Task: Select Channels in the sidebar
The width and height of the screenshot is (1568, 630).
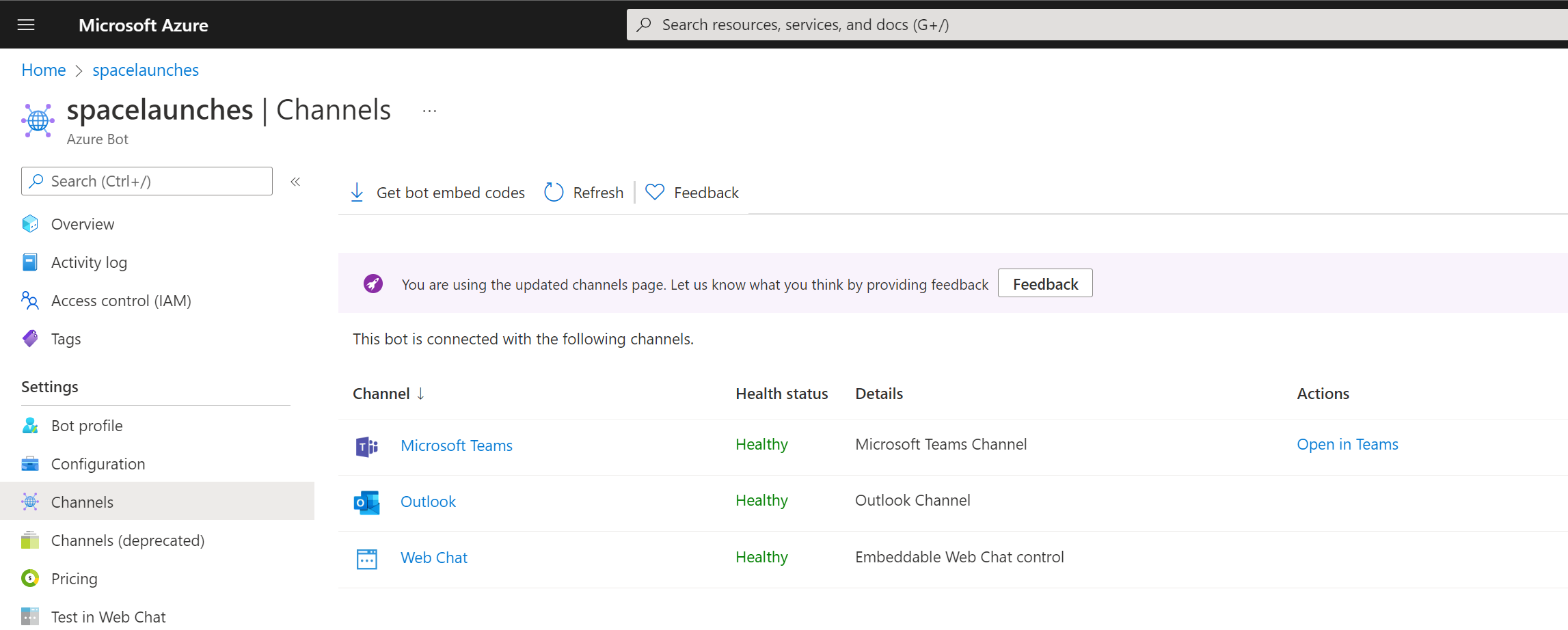Action: pyautogui.click(x=157, y=502)
